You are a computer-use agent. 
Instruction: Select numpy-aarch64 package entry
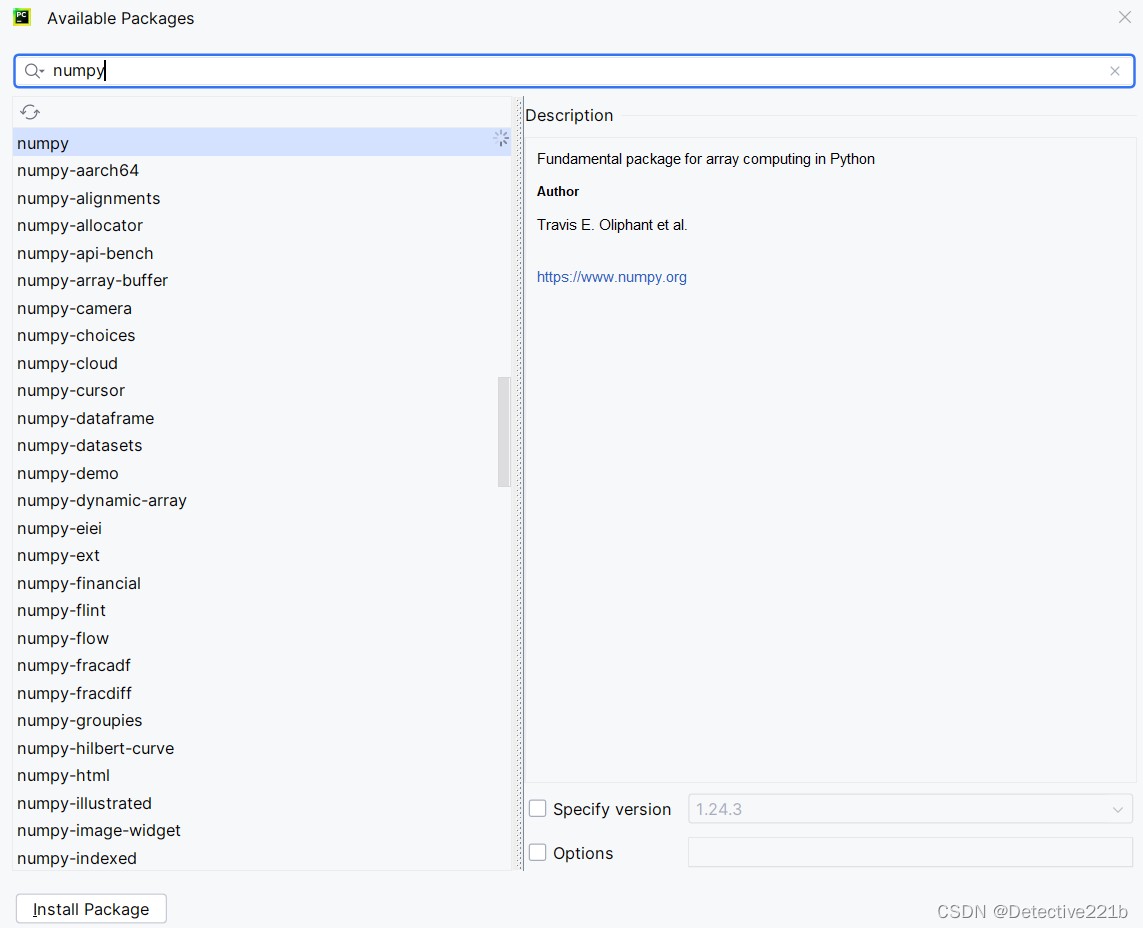pos(78,170)
